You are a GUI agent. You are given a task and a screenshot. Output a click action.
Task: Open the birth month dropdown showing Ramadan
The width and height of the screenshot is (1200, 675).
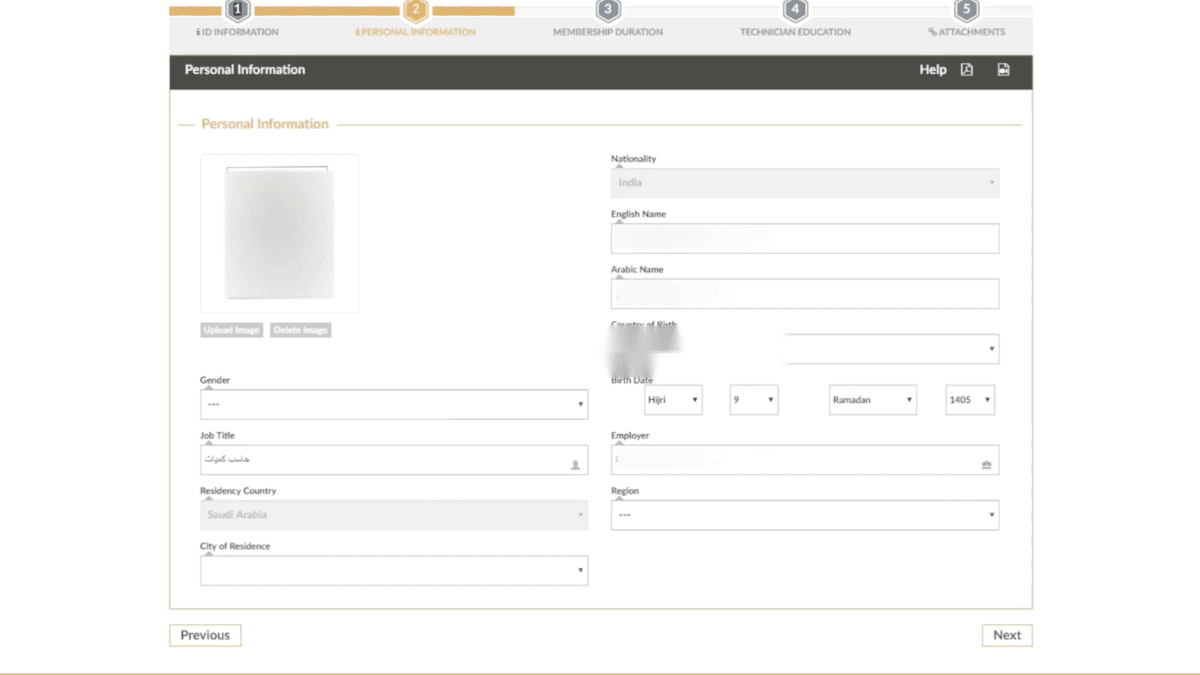coord(873,400)
